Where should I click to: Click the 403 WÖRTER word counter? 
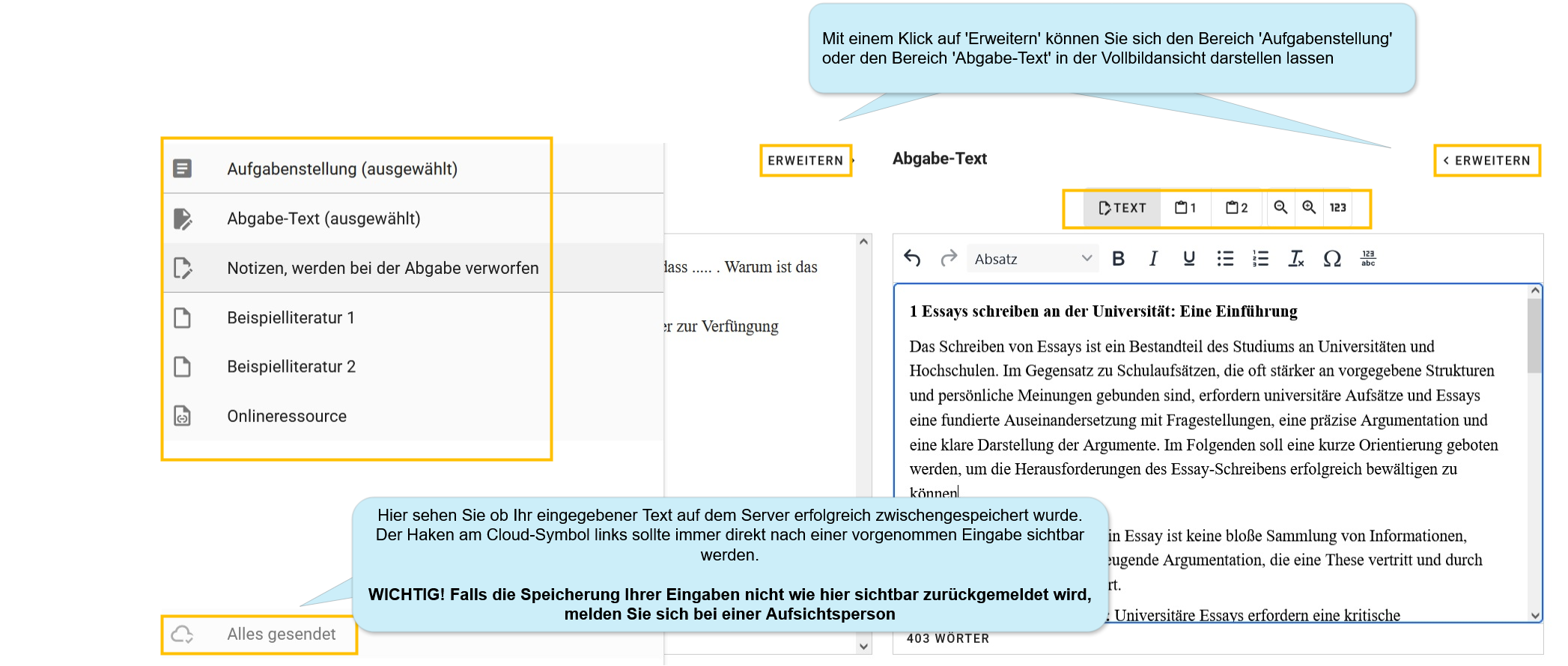[x=948, y=638]
